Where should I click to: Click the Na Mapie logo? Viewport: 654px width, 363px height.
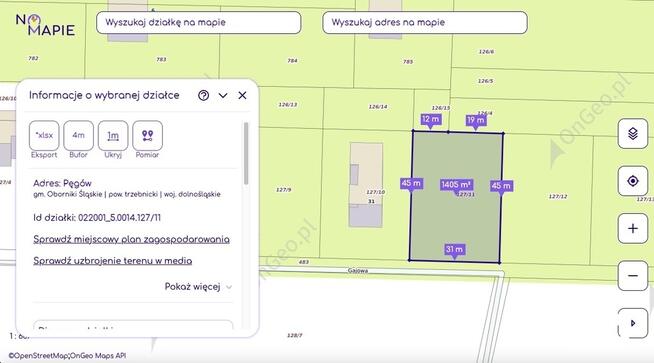tap(45, 25)
